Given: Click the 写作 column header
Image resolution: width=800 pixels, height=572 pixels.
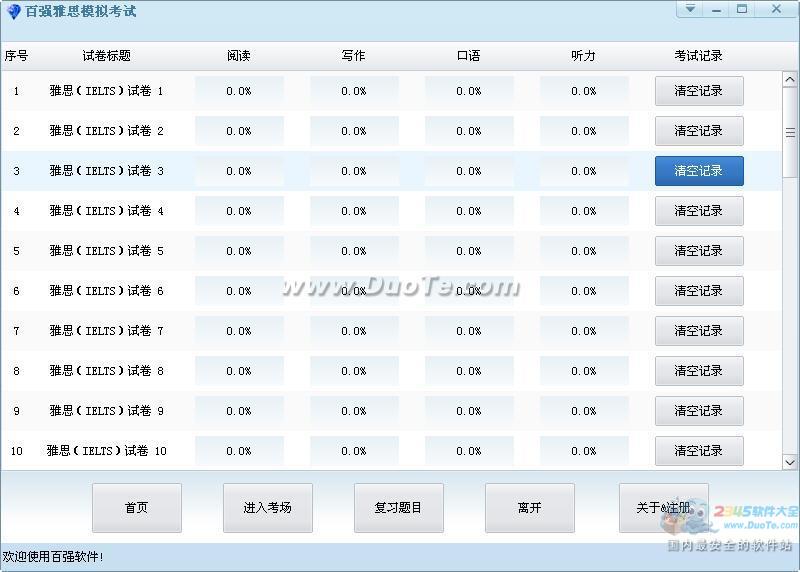Looking at the screenshot, I should pos(354,56).
